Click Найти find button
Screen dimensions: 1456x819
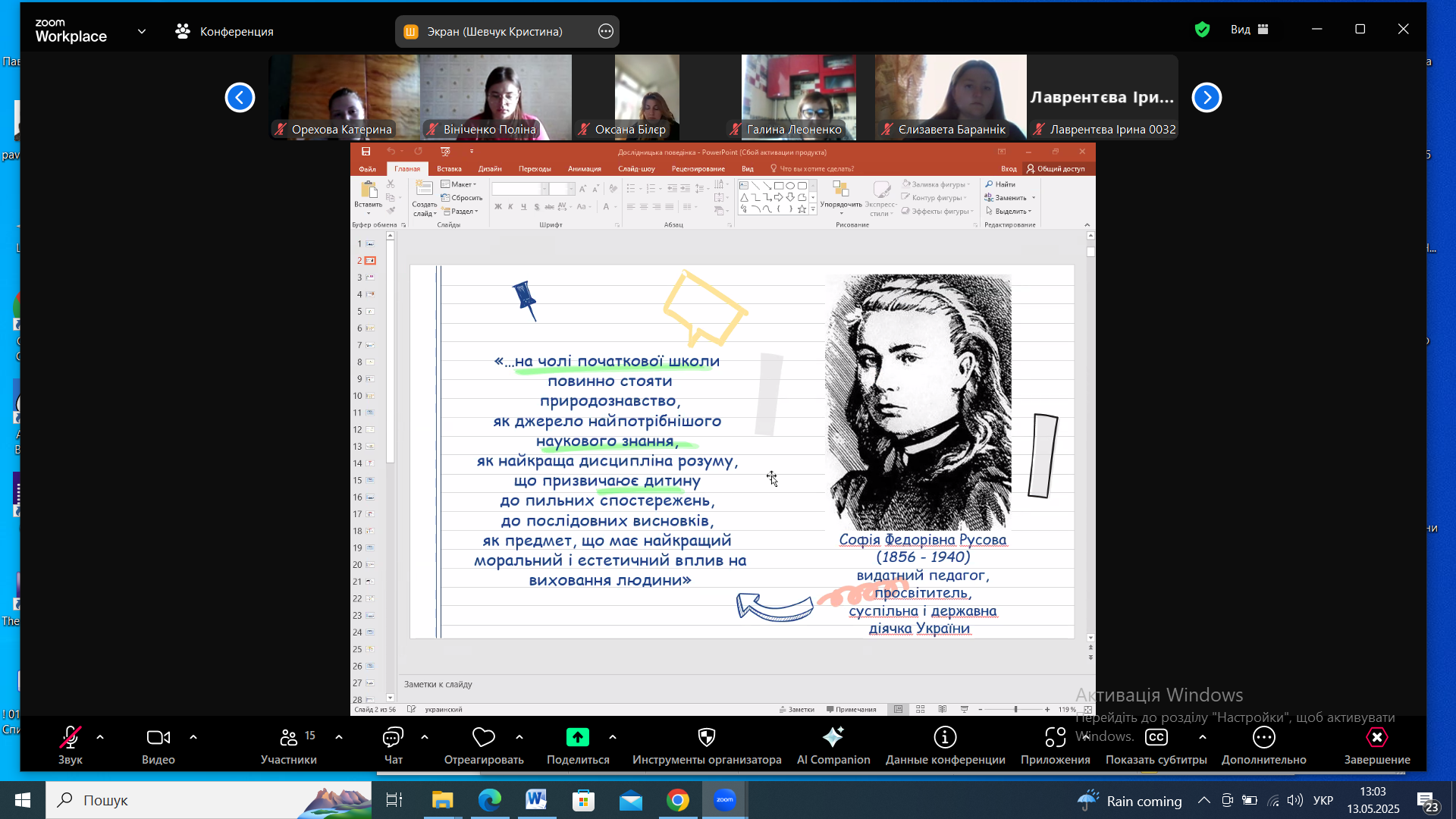point(1000,184)
